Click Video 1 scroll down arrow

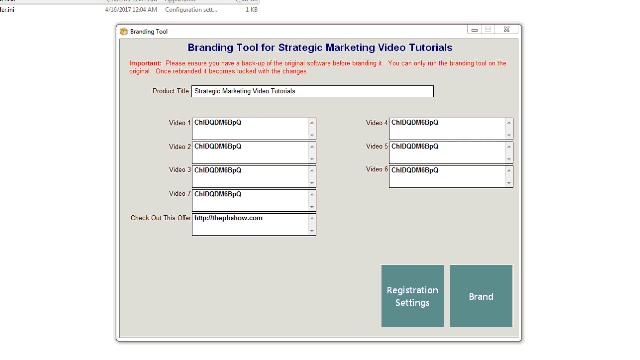point(312,135)
